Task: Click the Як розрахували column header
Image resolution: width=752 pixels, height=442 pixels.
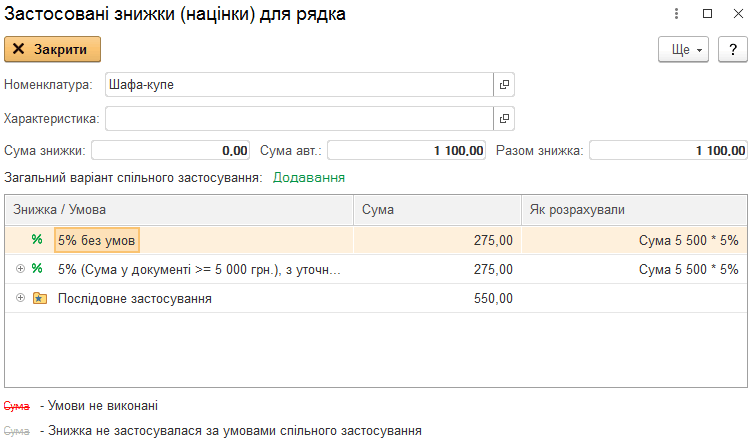Action: pyautogui.click(x=634, y=210)
